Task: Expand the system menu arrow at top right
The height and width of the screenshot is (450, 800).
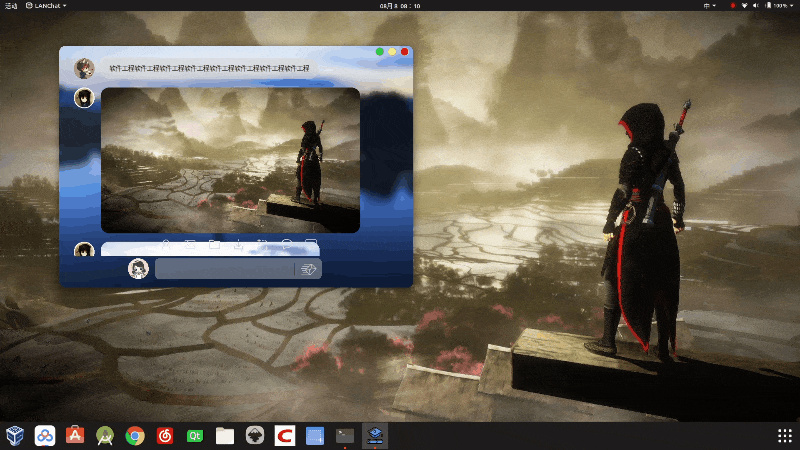Action: pos(791,6)
